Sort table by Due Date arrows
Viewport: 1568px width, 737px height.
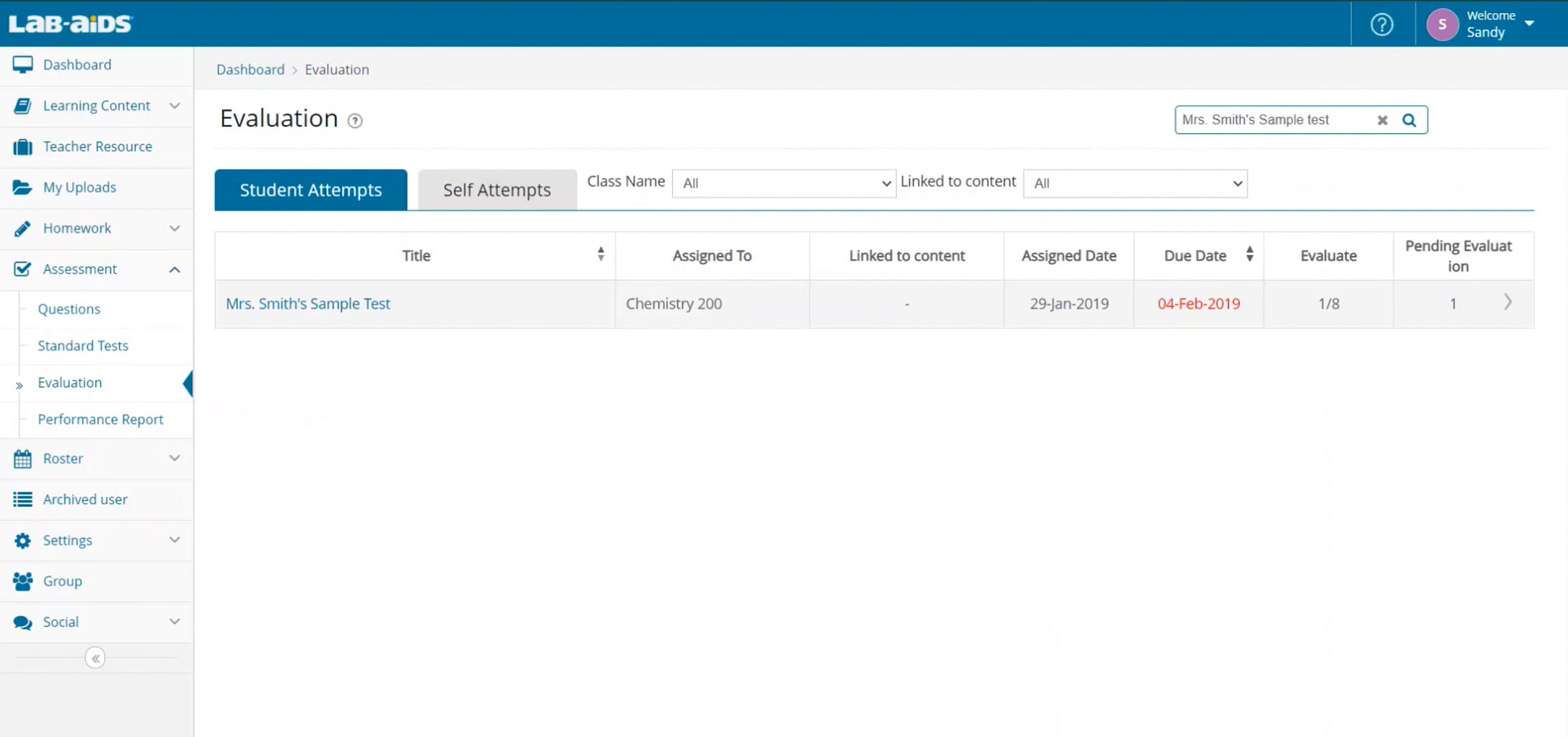click(1250, 254)
